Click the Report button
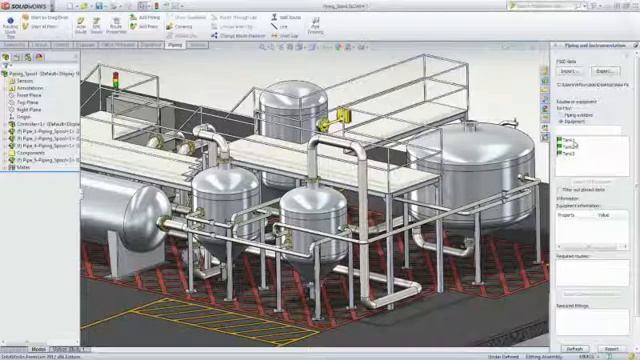Viewport: 640px width, 360px height. point(611,349)
